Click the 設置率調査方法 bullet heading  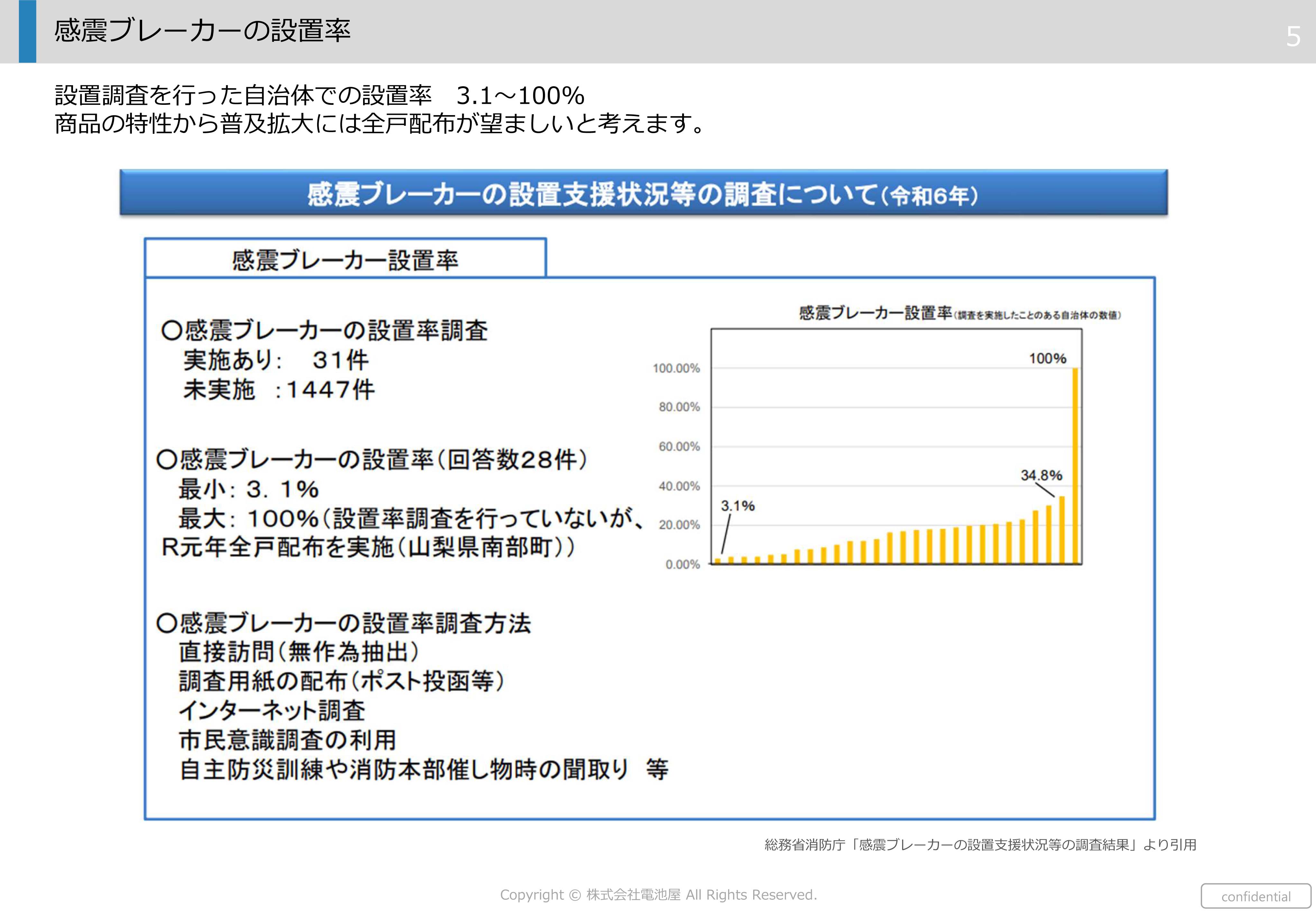[344, 623]
